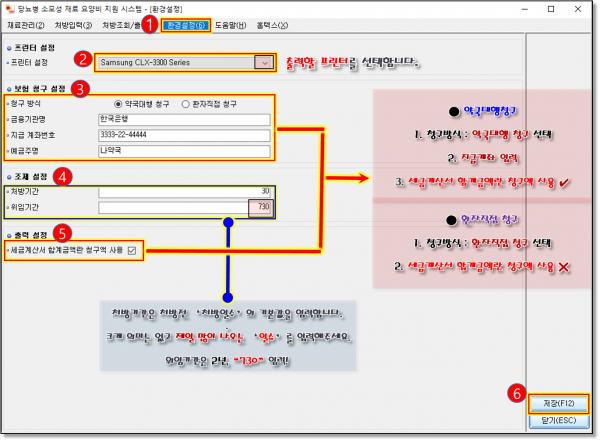This screenshot has height=441, width=600.
Task: Click the 예금주명 field containing 나약국
Action: point(184,152)
